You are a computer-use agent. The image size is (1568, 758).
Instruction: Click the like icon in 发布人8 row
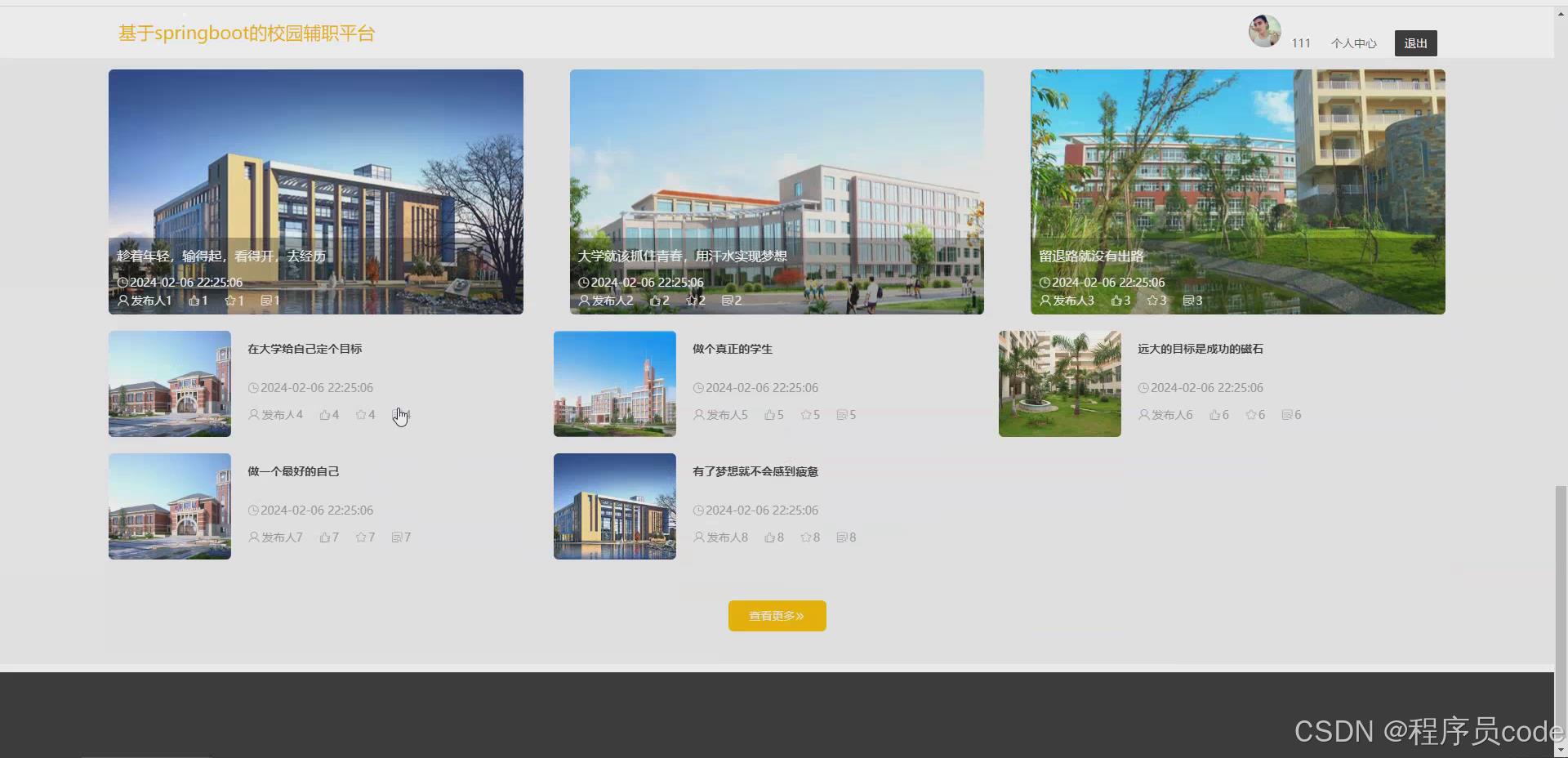click(769, 537)
